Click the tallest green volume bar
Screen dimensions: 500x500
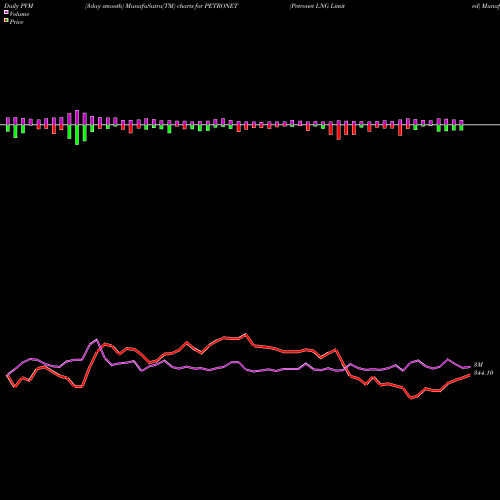click(x=77, y=135)
